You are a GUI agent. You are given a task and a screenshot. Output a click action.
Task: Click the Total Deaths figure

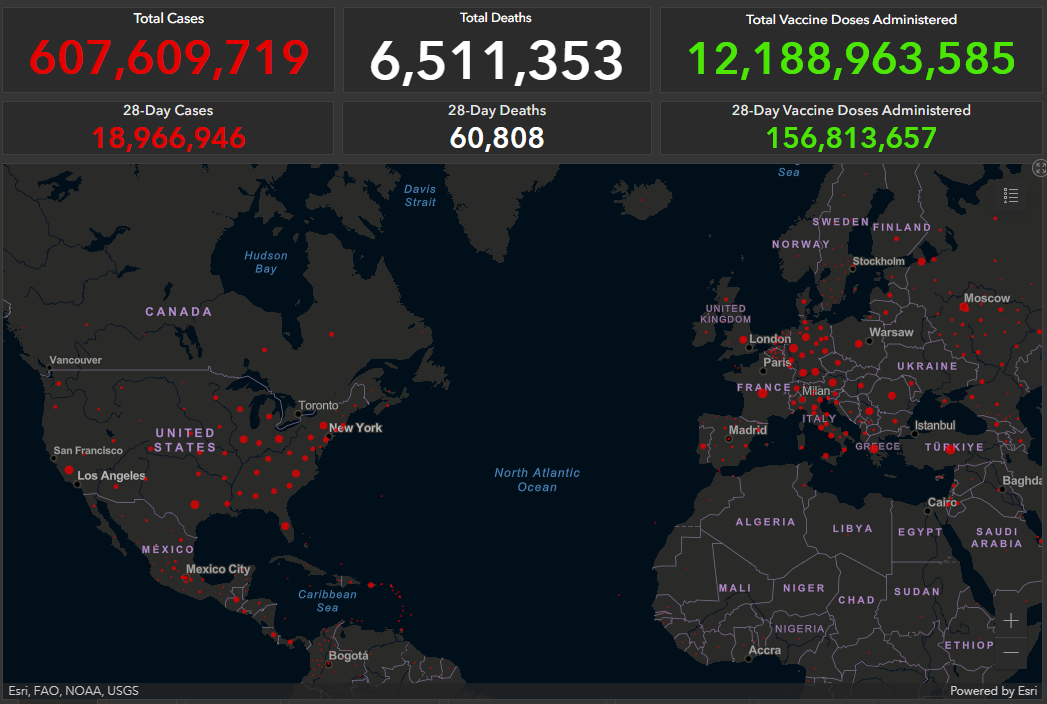click(496, 61)
